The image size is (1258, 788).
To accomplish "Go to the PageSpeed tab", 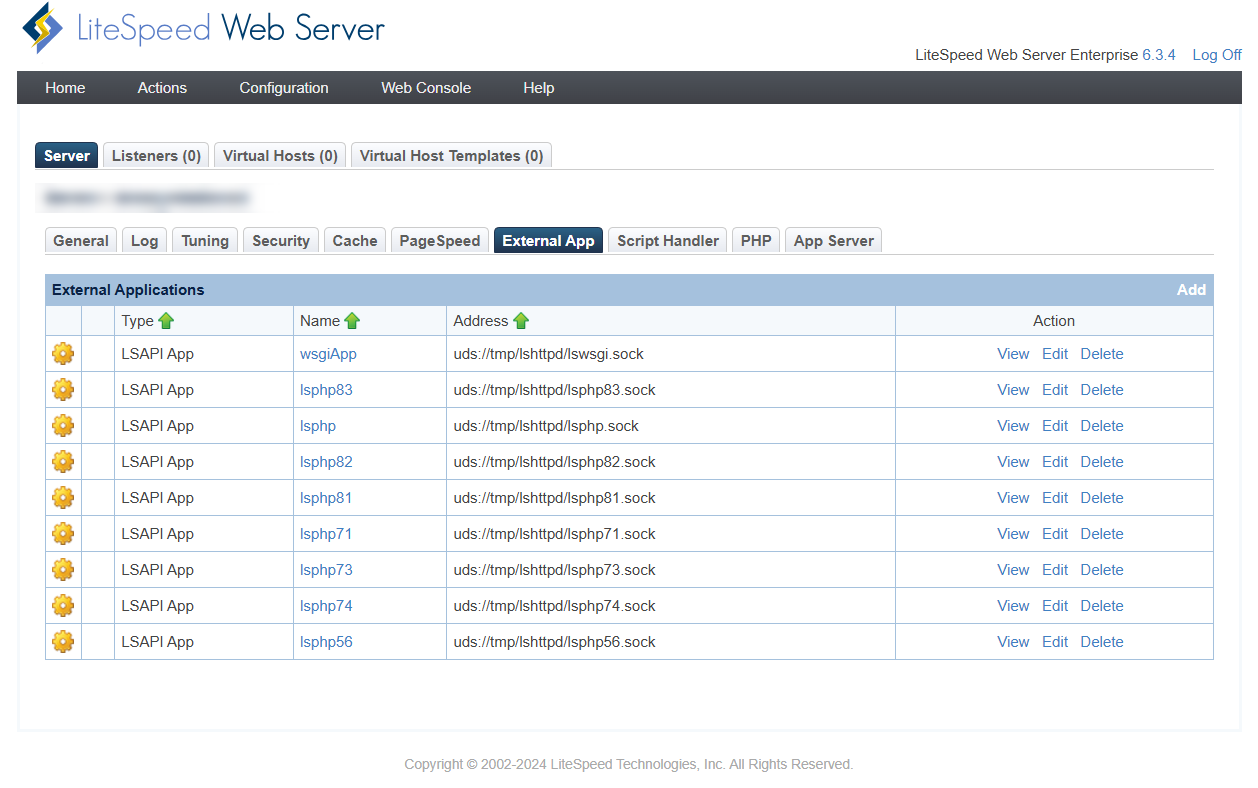I will pyautogui.click(x=440, y=241).
